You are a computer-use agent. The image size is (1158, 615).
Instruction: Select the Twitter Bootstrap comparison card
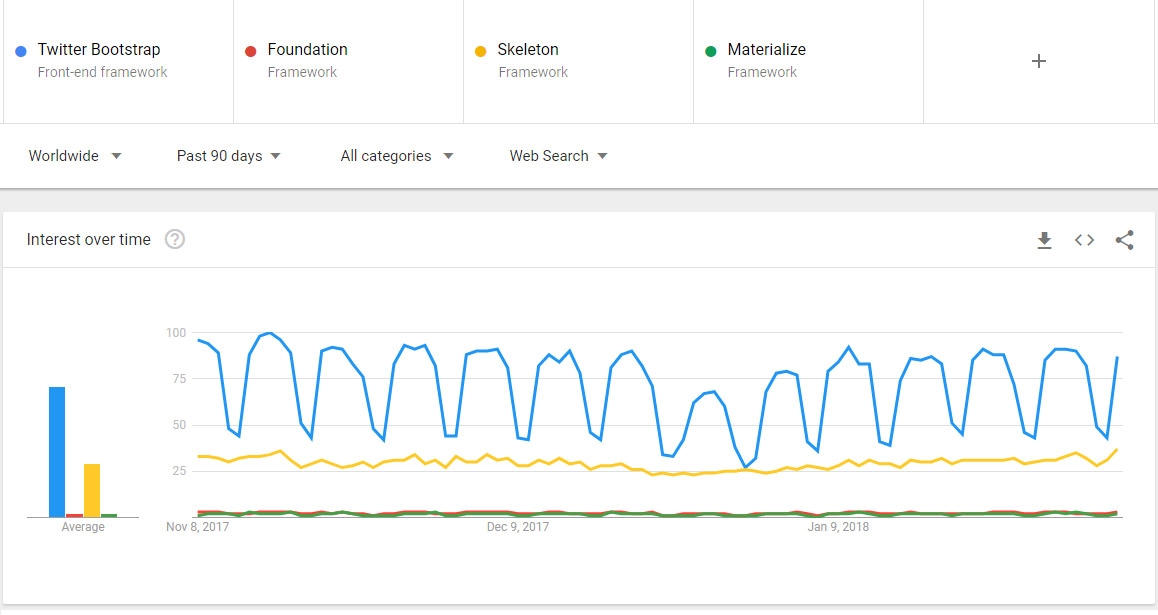click(115, 61)
